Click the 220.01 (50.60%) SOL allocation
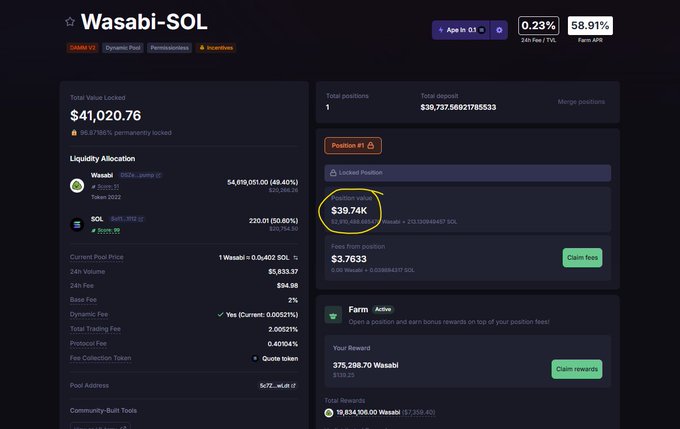680x429 pixels. point(273,221)
